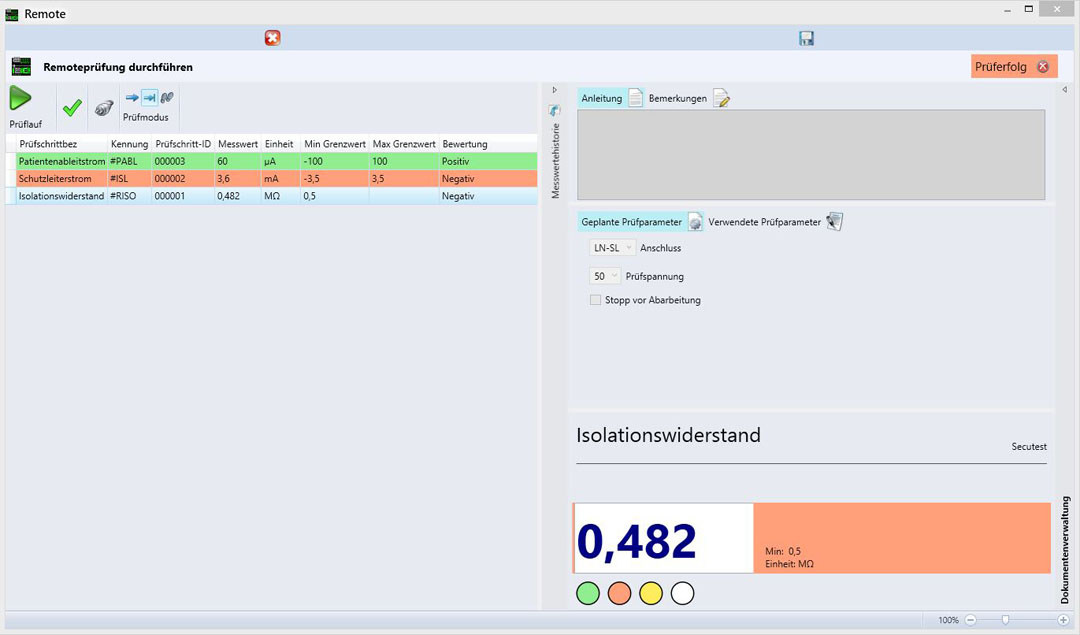This screenshot has height=635, width=1080.
Task: Click the floppy disk save icon
Action: pos(807,38)
